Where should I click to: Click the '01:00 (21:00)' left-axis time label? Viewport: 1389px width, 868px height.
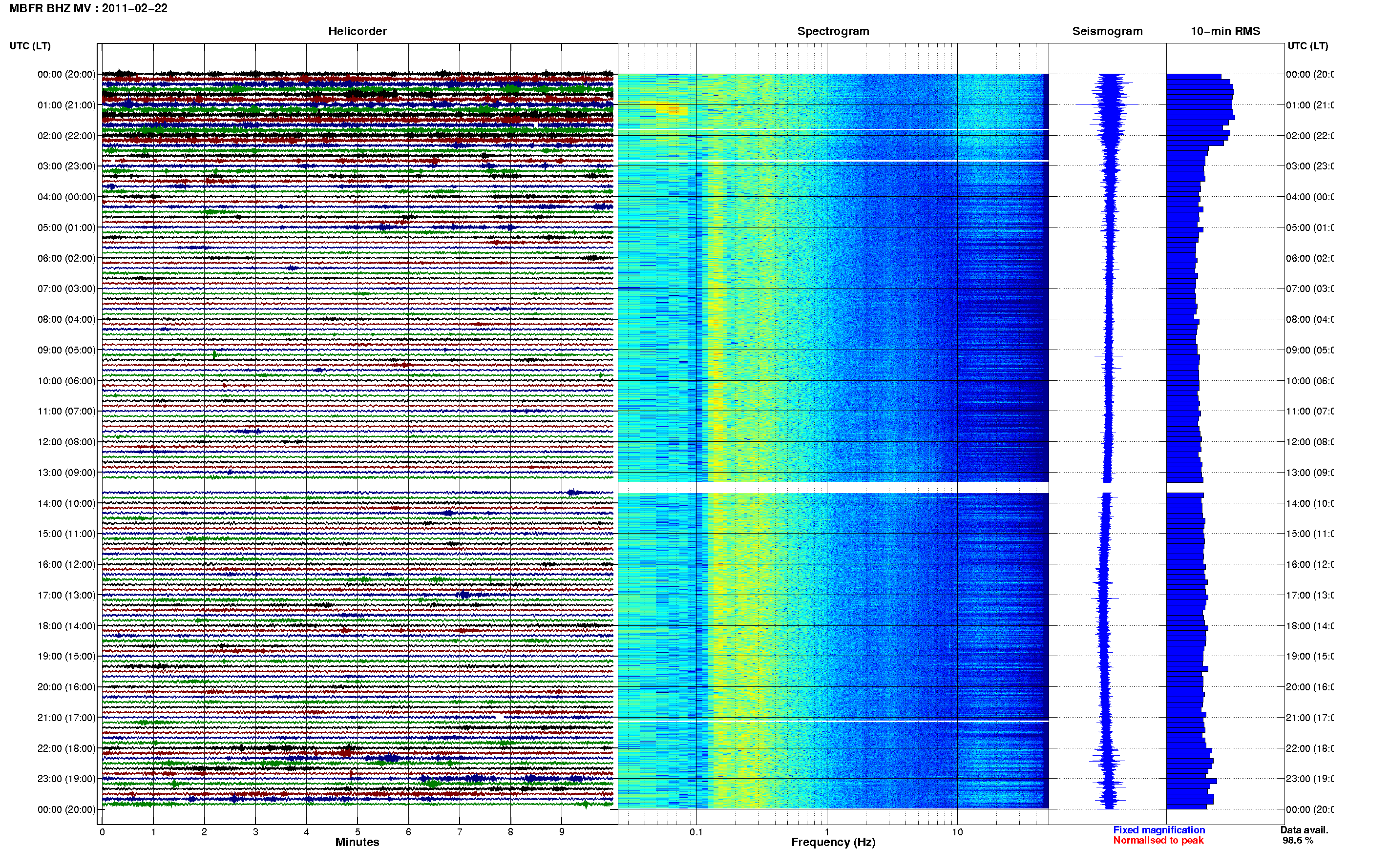(x=66, y=105)
